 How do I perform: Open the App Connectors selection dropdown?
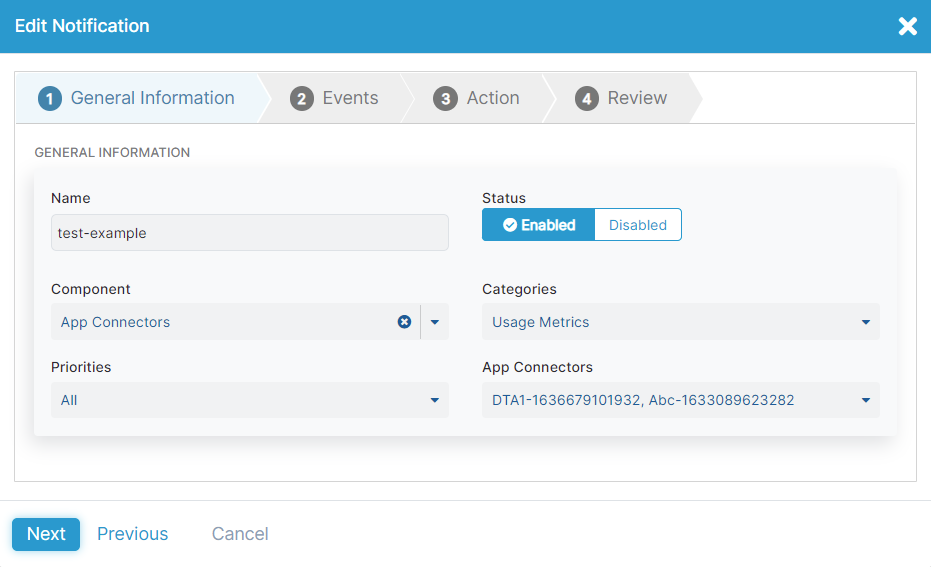pos(865,400)
